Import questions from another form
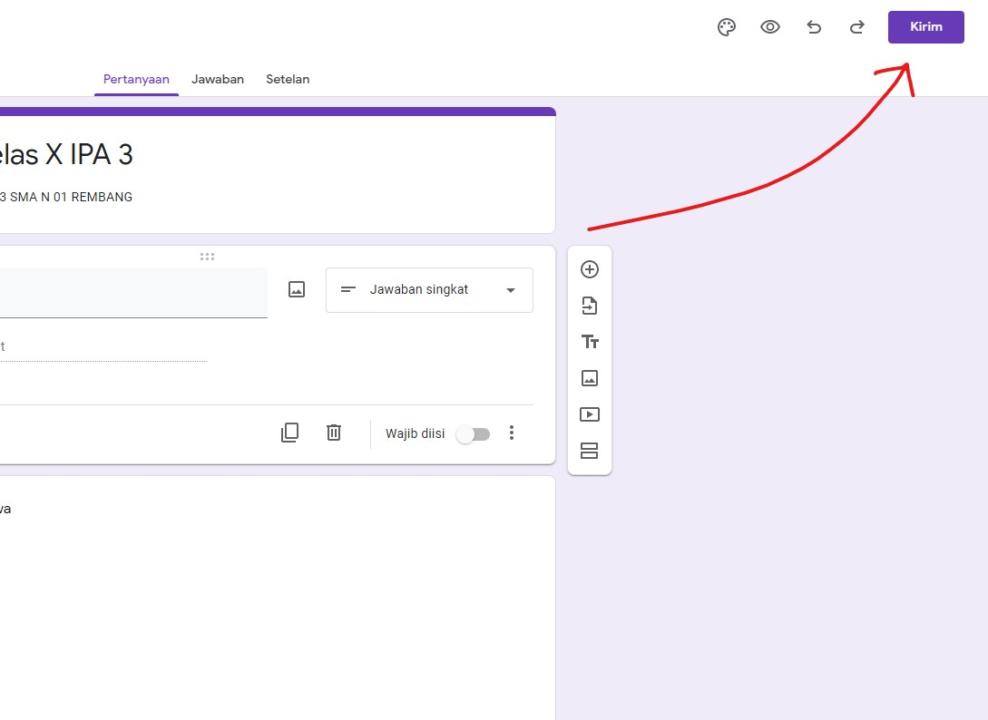988x720 pixels. pyautogui.click(x=589, y=306)
